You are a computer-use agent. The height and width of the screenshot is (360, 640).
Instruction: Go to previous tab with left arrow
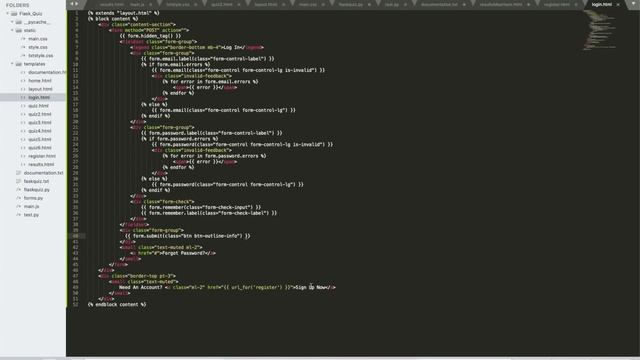click(72, 4)
